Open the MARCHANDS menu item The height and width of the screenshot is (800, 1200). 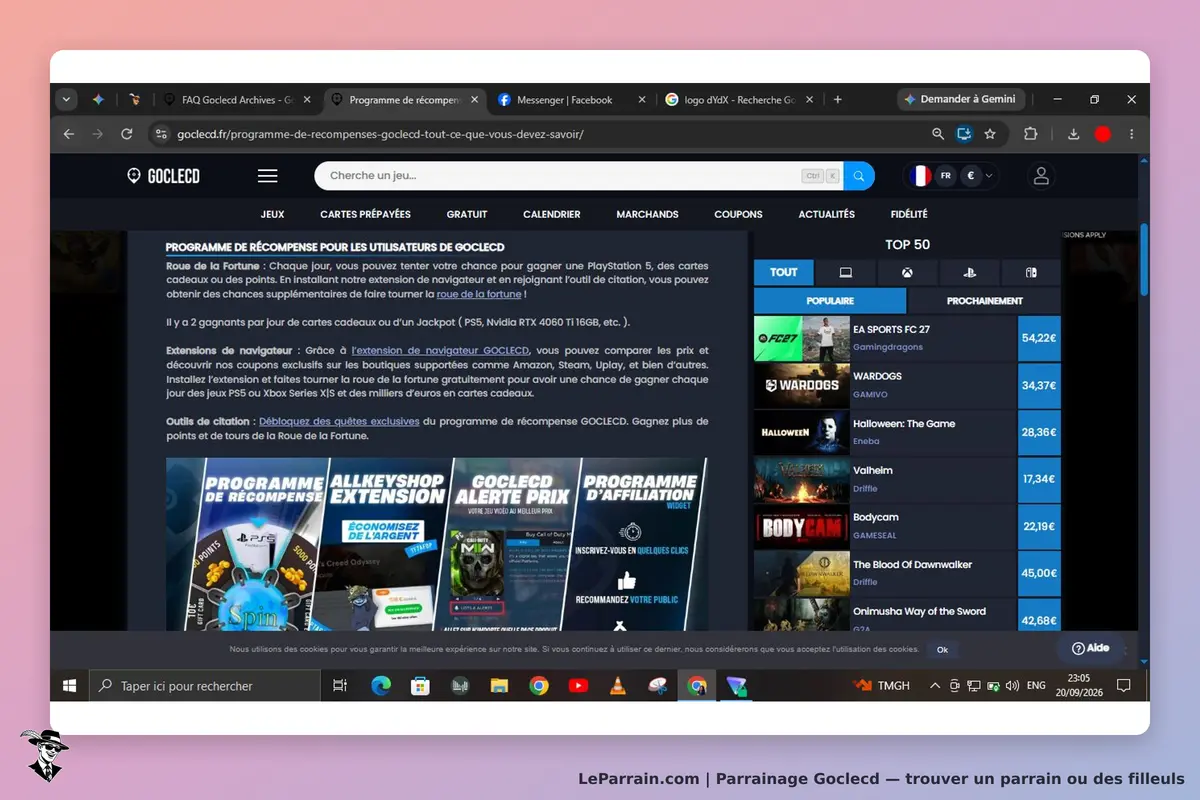647,214
